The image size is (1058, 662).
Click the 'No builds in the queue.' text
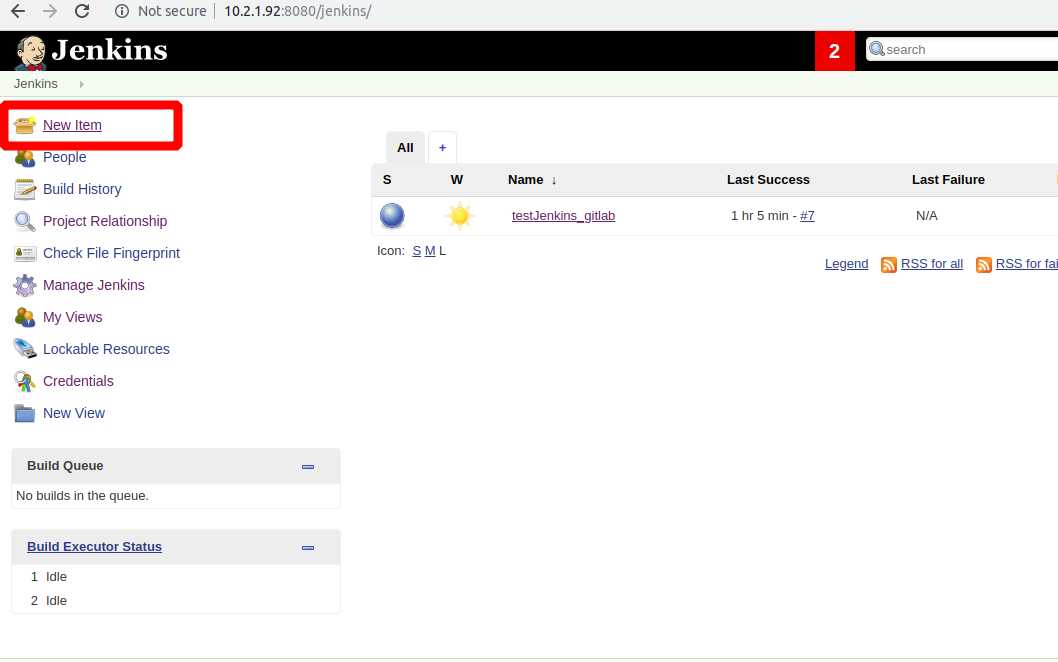82,496
